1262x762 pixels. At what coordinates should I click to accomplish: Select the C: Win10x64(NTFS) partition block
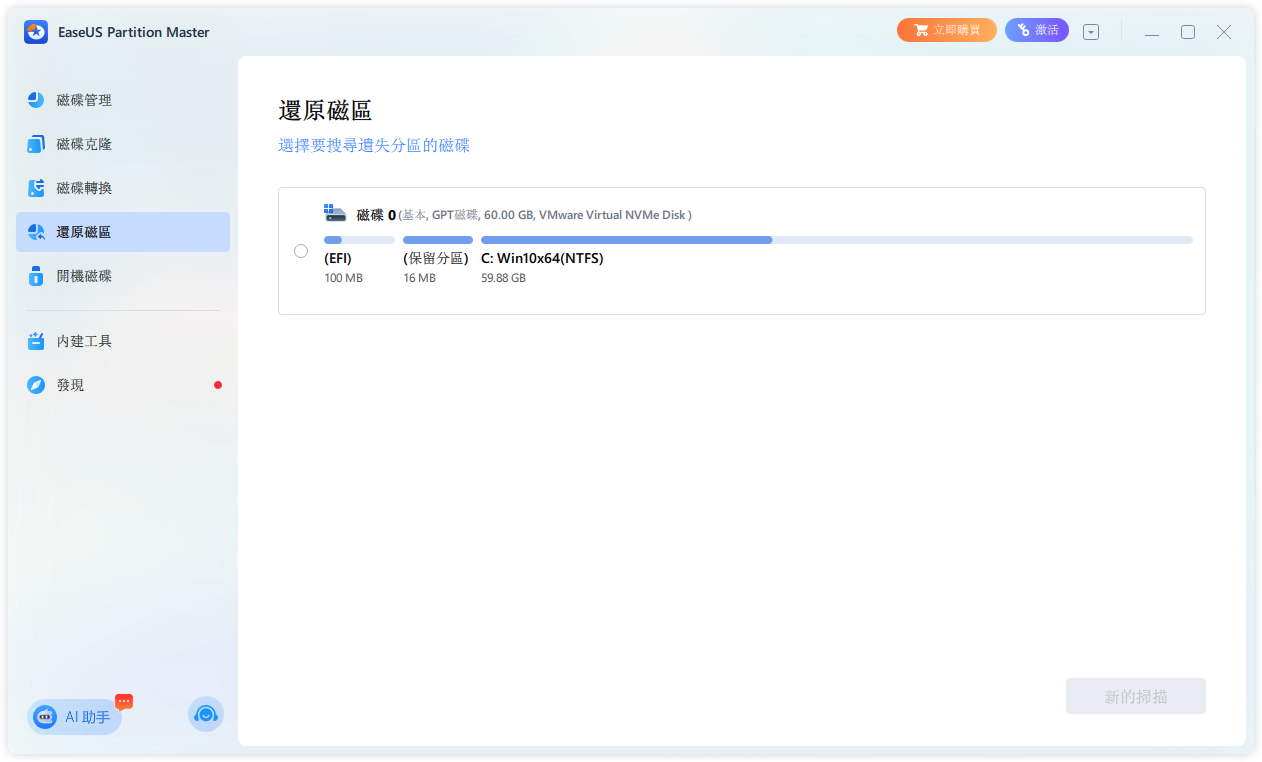(542, 258)
